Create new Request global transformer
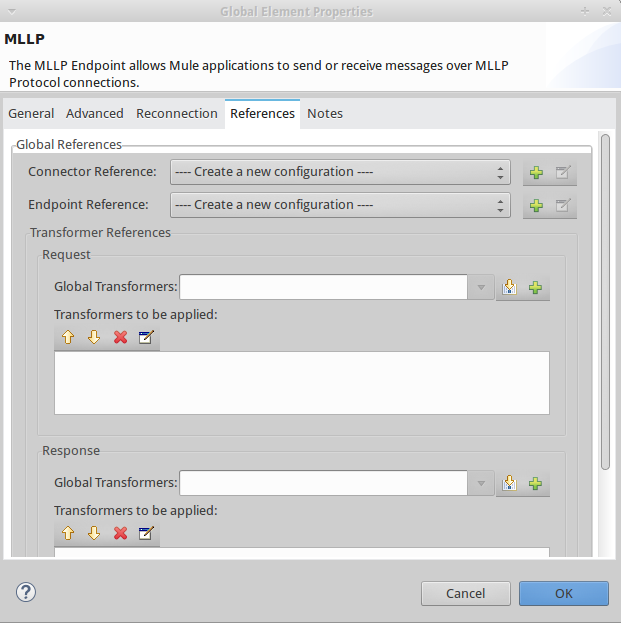The height and width of the screenshot is (623, 621). point(536,287)
